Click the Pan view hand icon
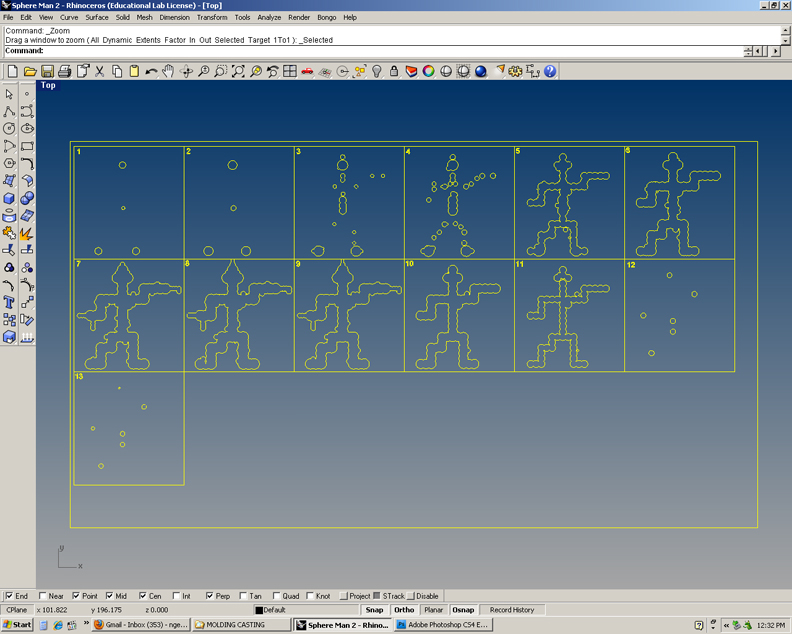 pyautogui.click(x=168, y=71)
